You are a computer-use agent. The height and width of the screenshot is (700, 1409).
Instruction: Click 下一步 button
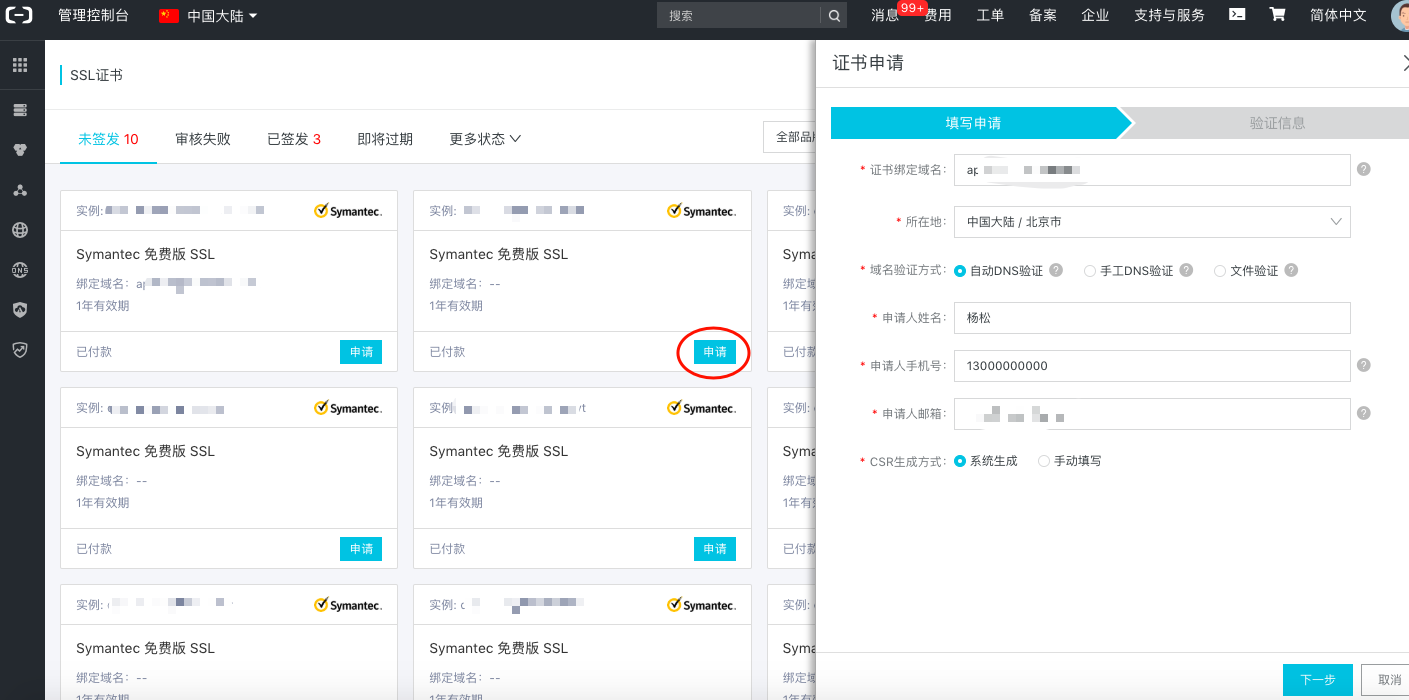click(1318, 680)
